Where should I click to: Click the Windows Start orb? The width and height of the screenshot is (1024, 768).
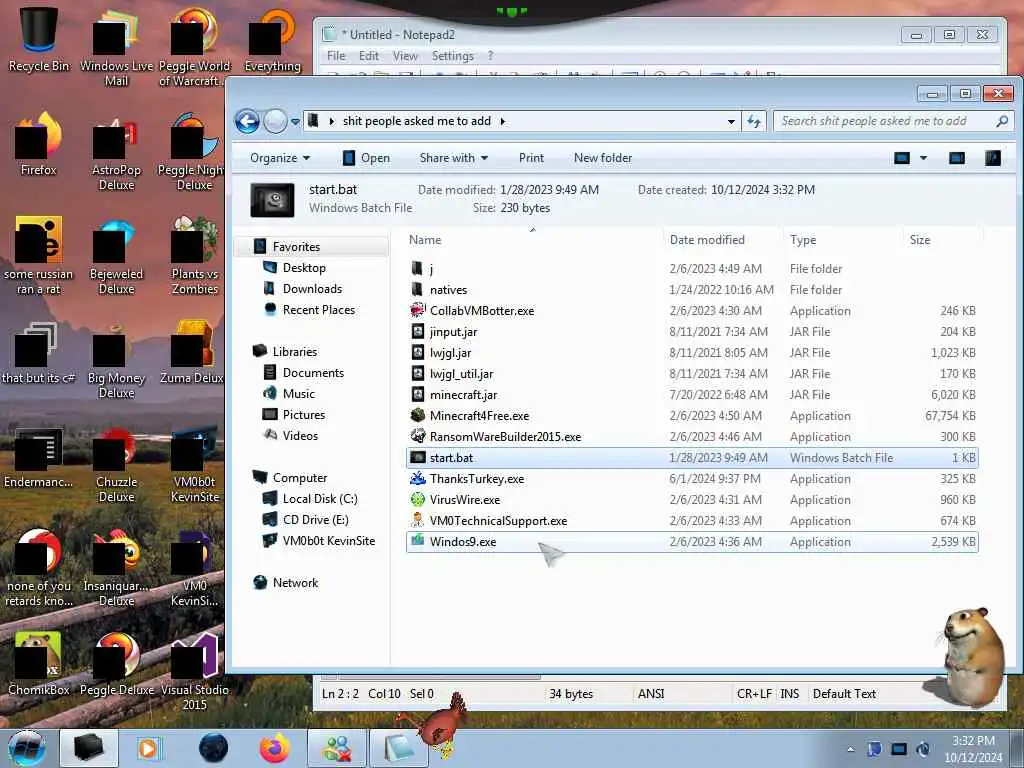[27, 748]
